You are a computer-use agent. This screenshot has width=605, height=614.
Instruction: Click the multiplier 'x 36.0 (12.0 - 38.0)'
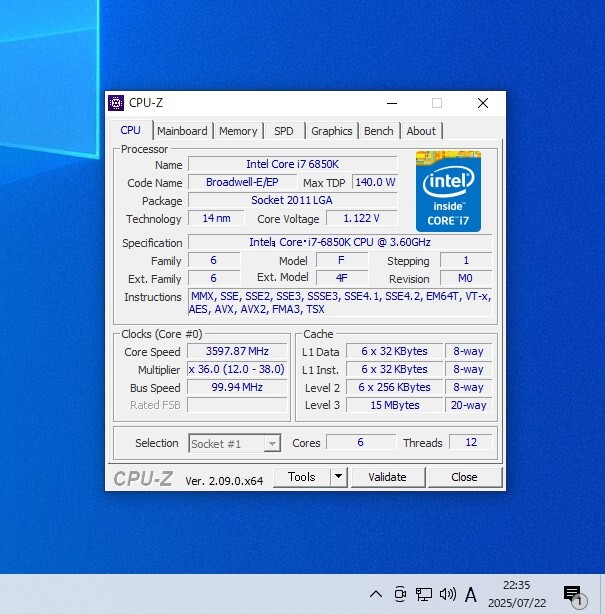[x=237, y=369]
